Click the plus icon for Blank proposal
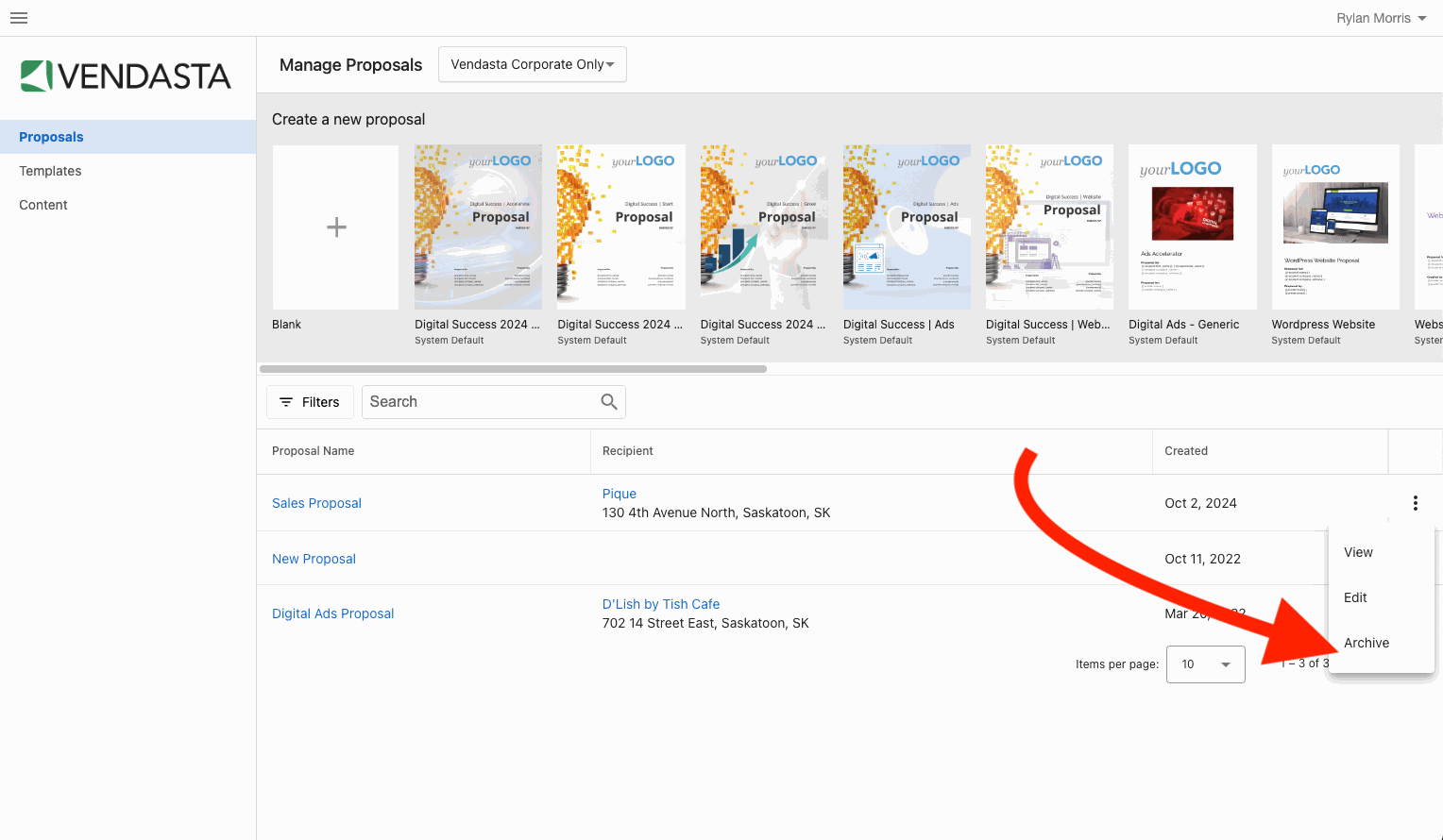This screenshot has width=1443, height=840. (336, 227)
